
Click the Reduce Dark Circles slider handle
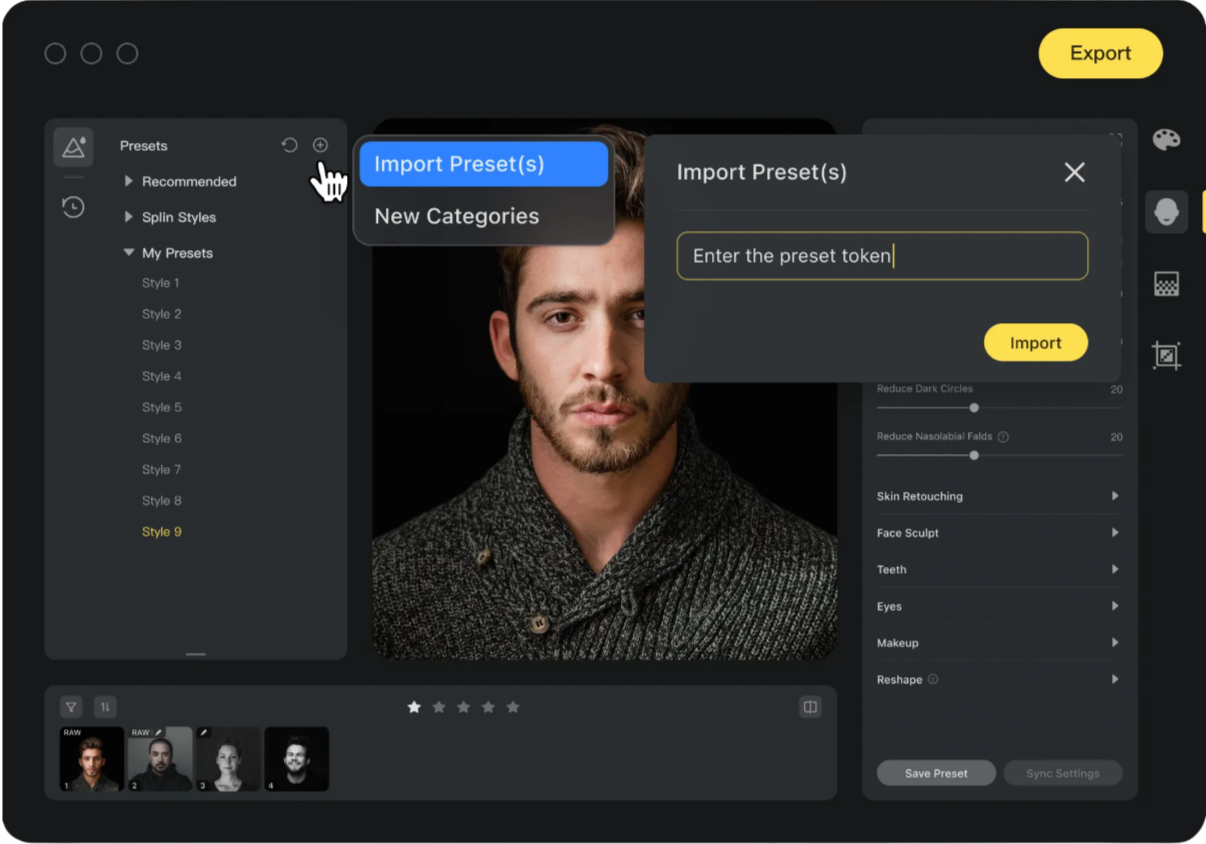[x=974, y=408]
